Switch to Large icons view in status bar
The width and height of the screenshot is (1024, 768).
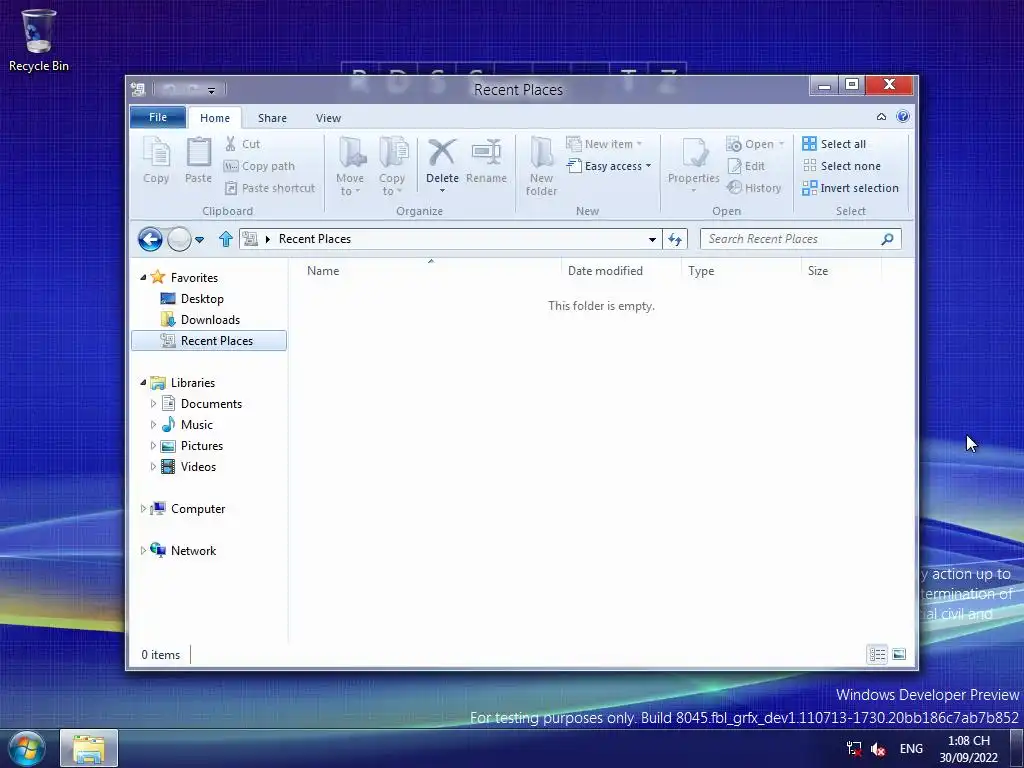[899, 654]
